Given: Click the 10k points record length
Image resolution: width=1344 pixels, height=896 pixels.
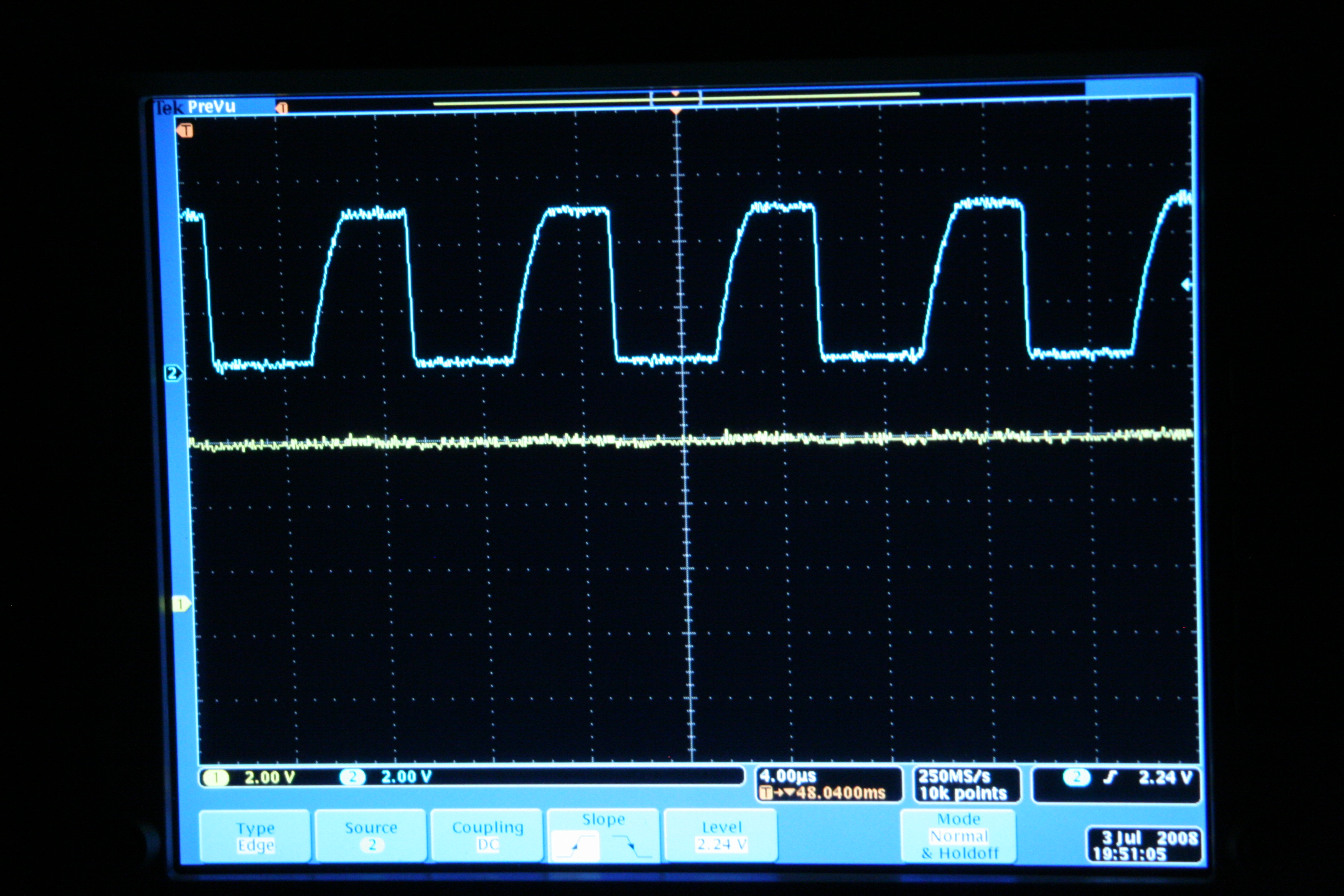Looking at the screenshot, I should (963, 793).
